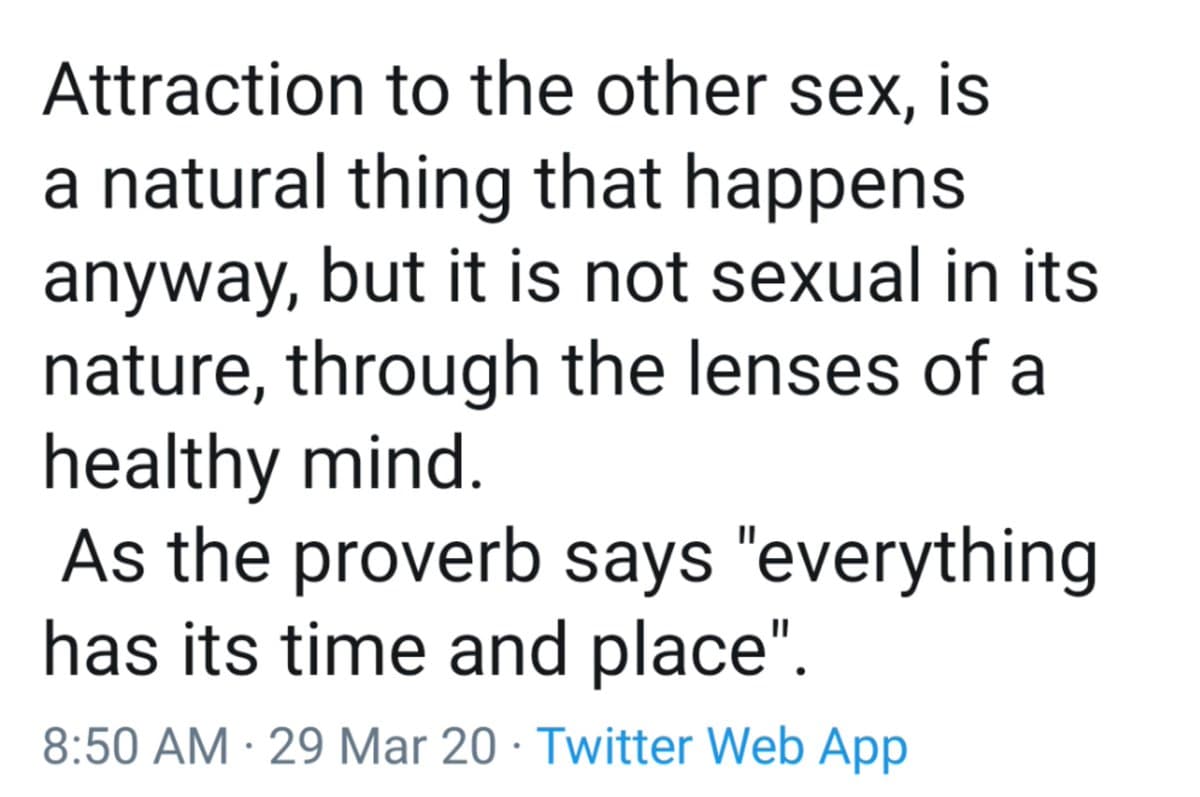Click the 8:50 AM timestamp
The height and width of the screenshot is (797, 1200).
click(x=135, y=746)
